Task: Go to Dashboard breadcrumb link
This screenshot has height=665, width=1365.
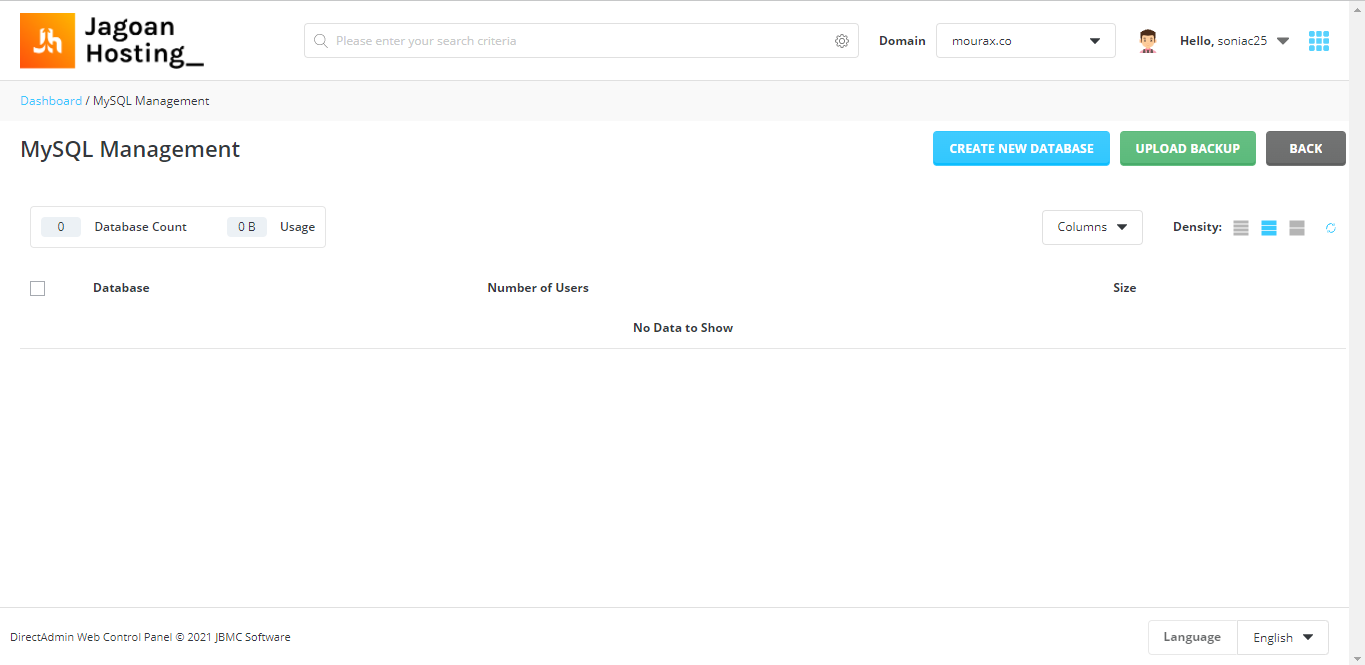Action: coord(51,101)
